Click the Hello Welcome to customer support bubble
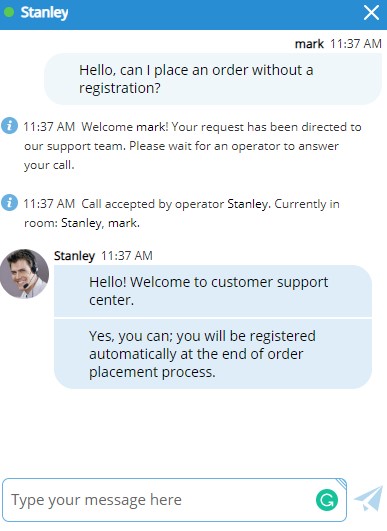 tap(213, 291)
